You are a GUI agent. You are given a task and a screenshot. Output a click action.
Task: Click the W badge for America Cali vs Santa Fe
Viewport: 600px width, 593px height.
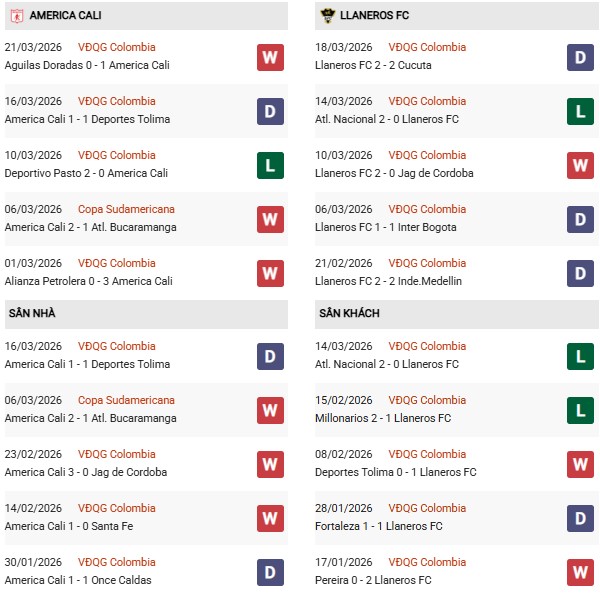(270, 518)
